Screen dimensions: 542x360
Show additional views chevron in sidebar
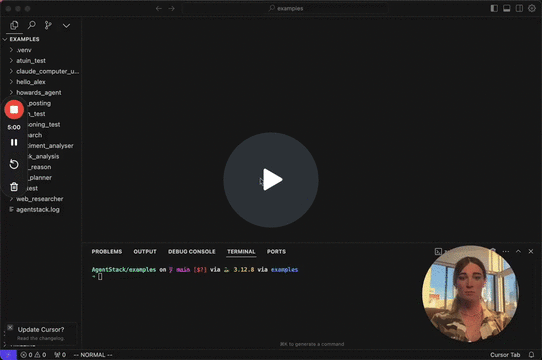coord(66,26)
